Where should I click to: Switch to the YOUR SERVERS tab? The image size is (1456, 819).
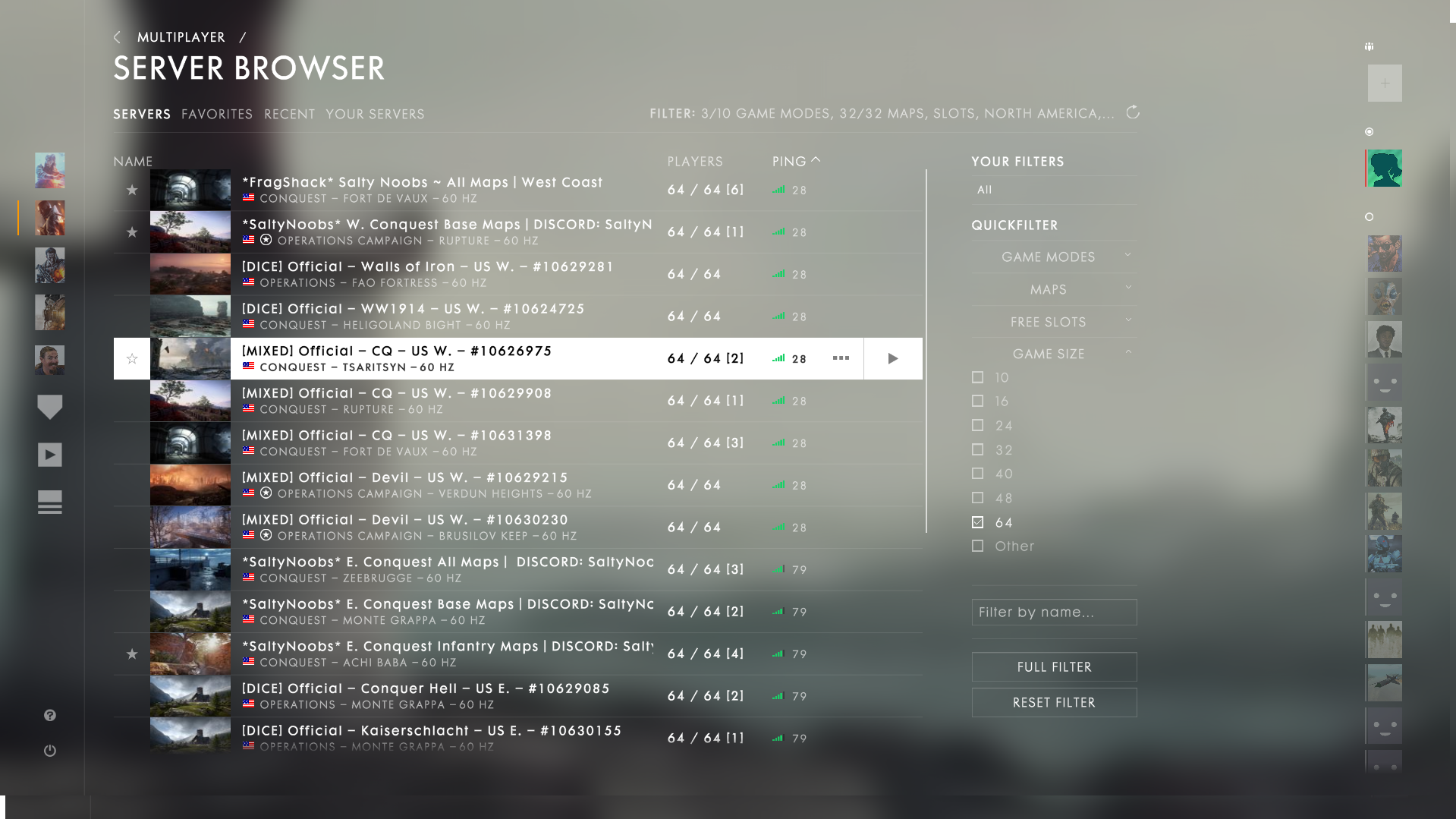click(x=375, y=114)
